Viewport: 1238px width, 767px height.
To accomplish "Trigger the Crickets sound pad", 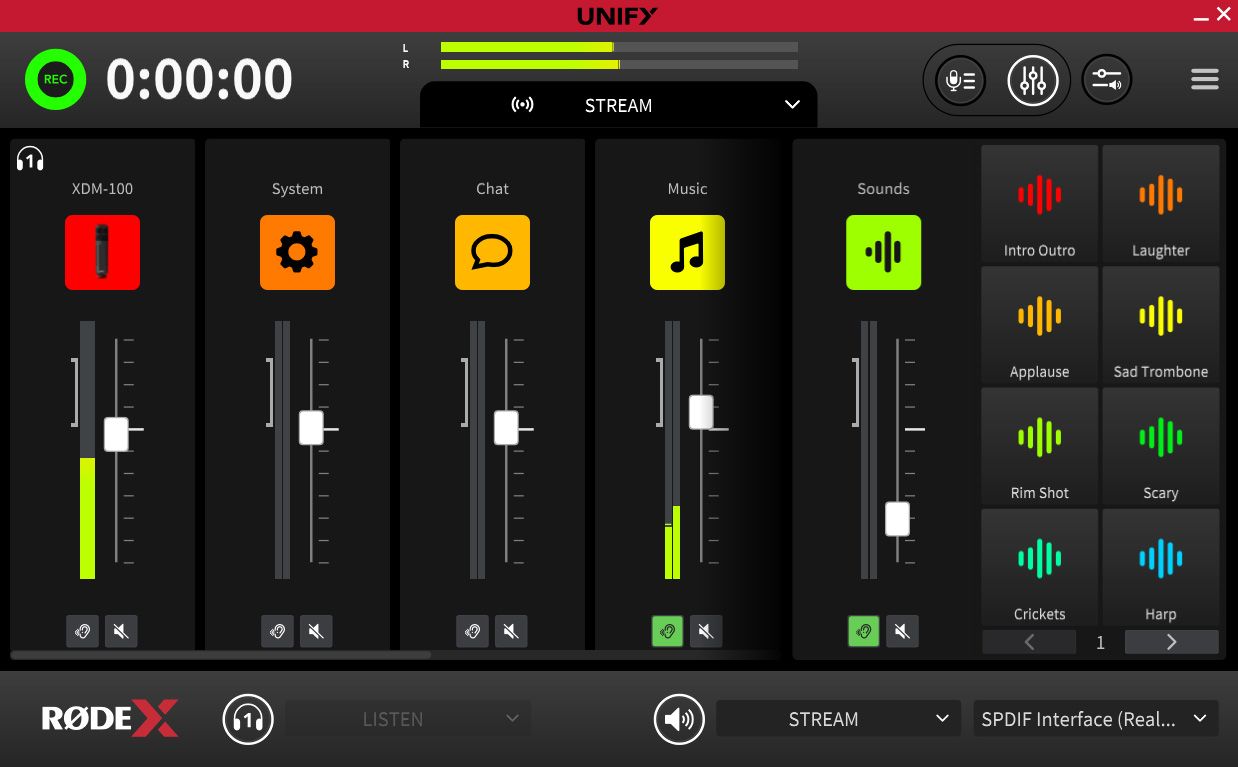I will coord(1040,567).
